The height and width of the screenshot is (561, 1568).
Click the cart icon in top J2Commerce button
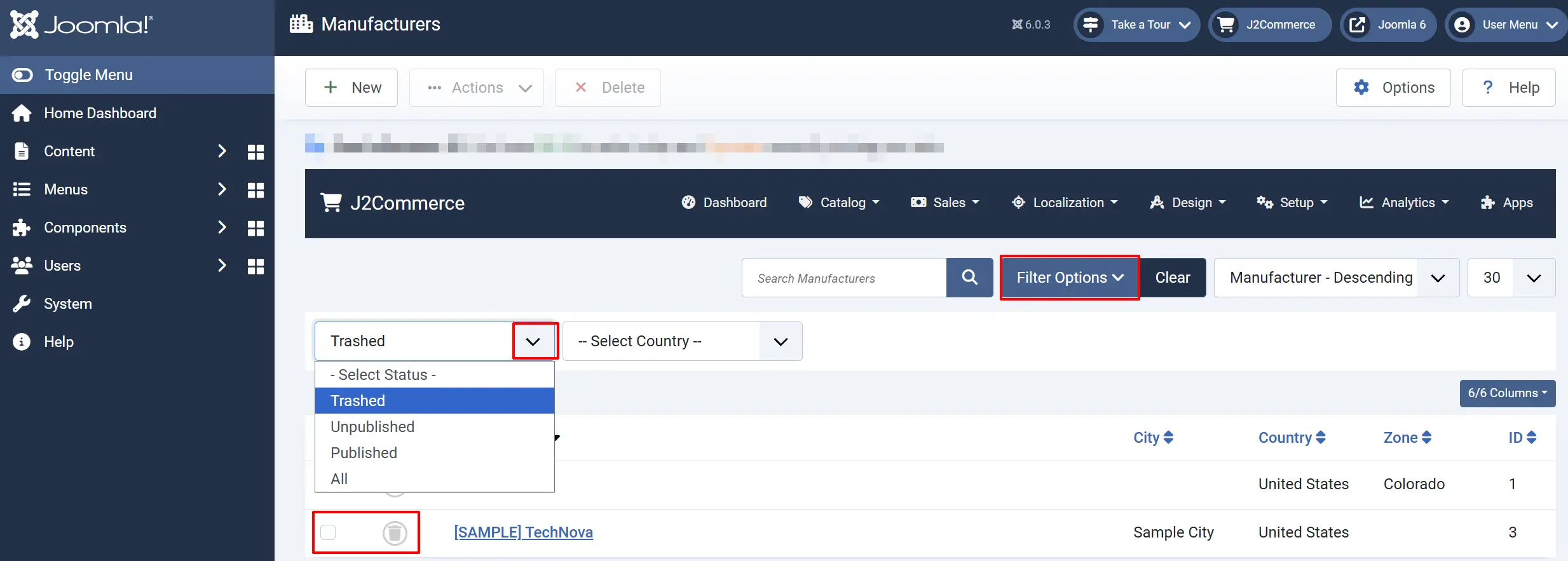(1226, 25)
